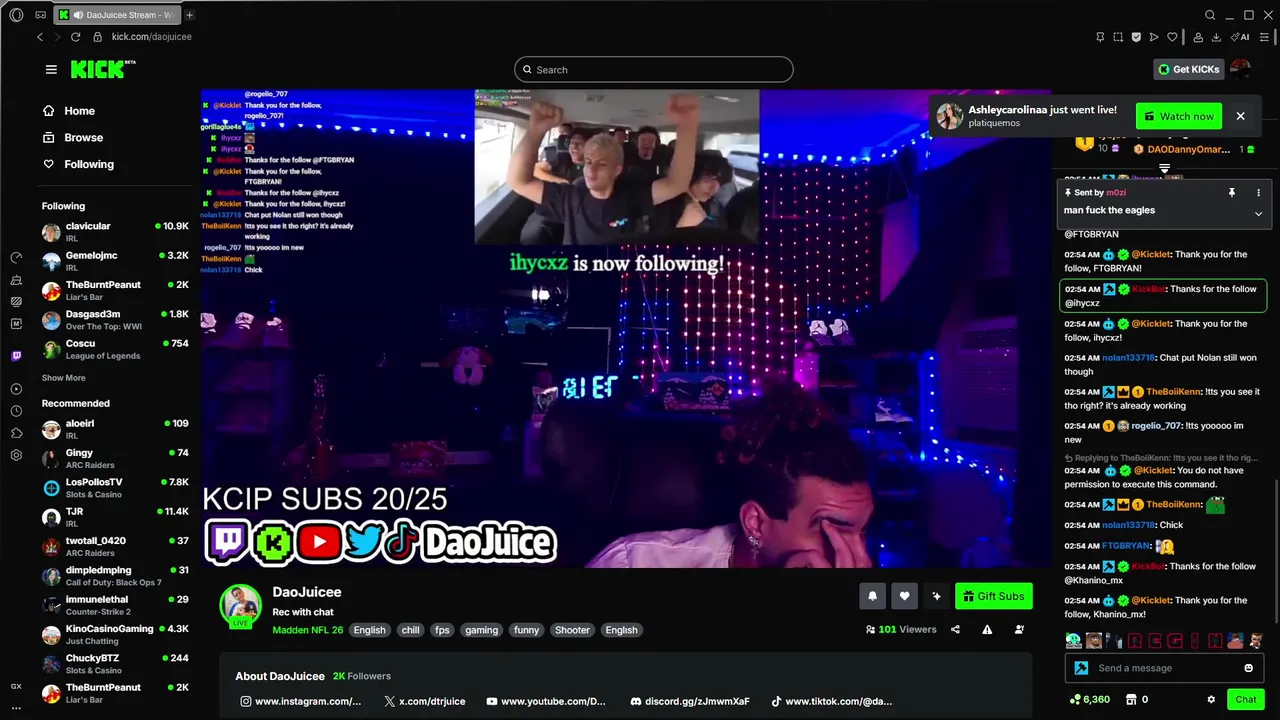
Task: Unpin the pinned chat message
Action: tap(1232, 192)
